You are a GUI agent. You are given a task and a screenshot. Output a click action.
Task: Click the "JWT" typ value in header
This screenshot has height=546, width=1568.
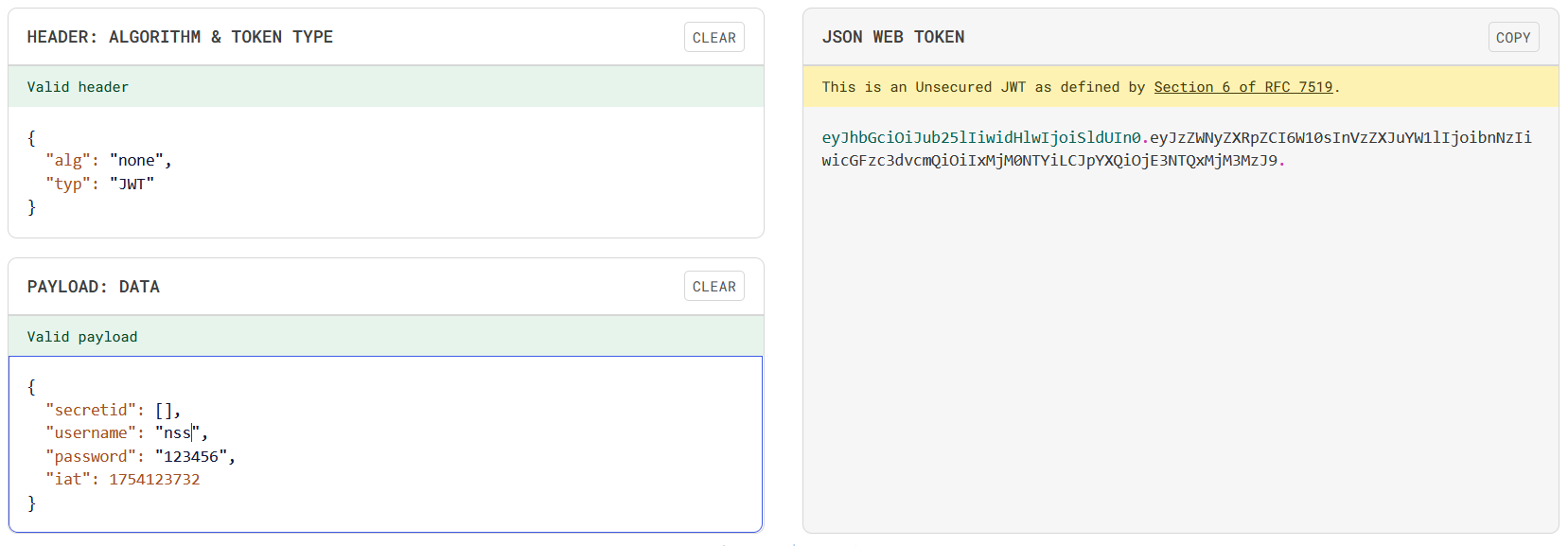coord(132,184)
